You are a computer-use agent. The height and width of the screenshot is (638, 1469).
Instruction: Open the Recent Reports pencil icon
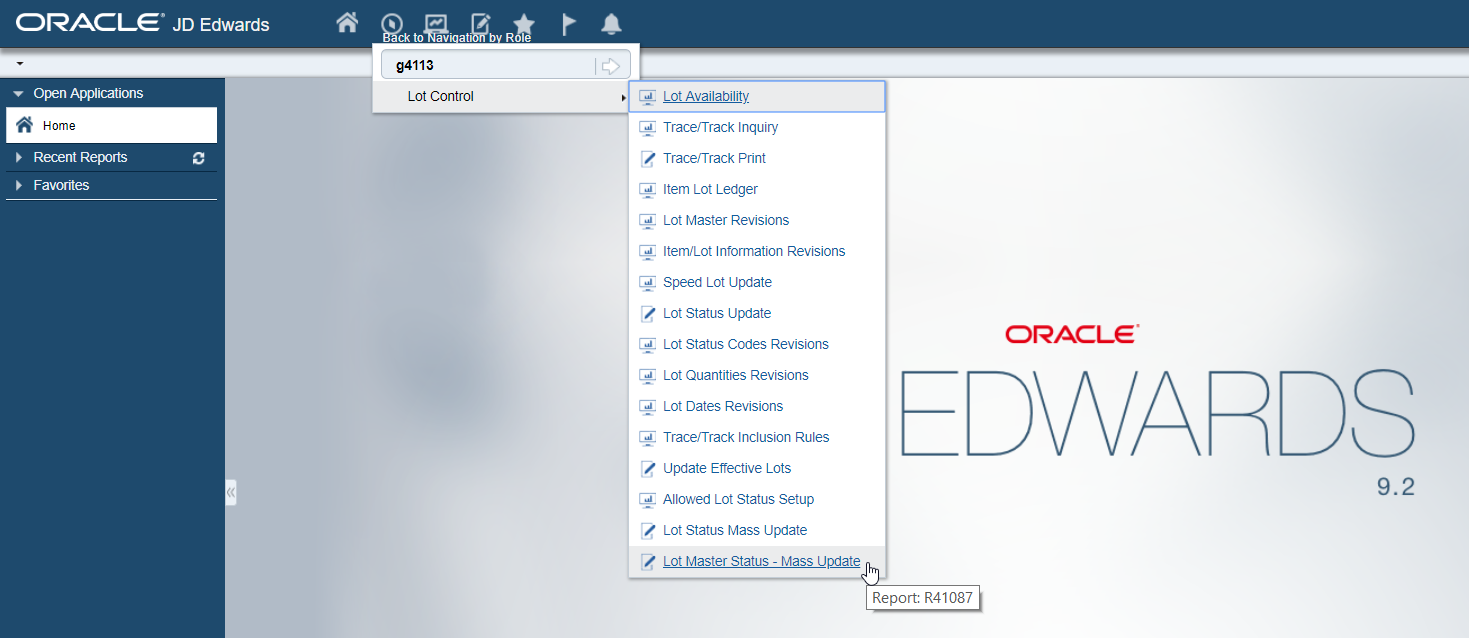pyautogui.click(x=481, y=23)
